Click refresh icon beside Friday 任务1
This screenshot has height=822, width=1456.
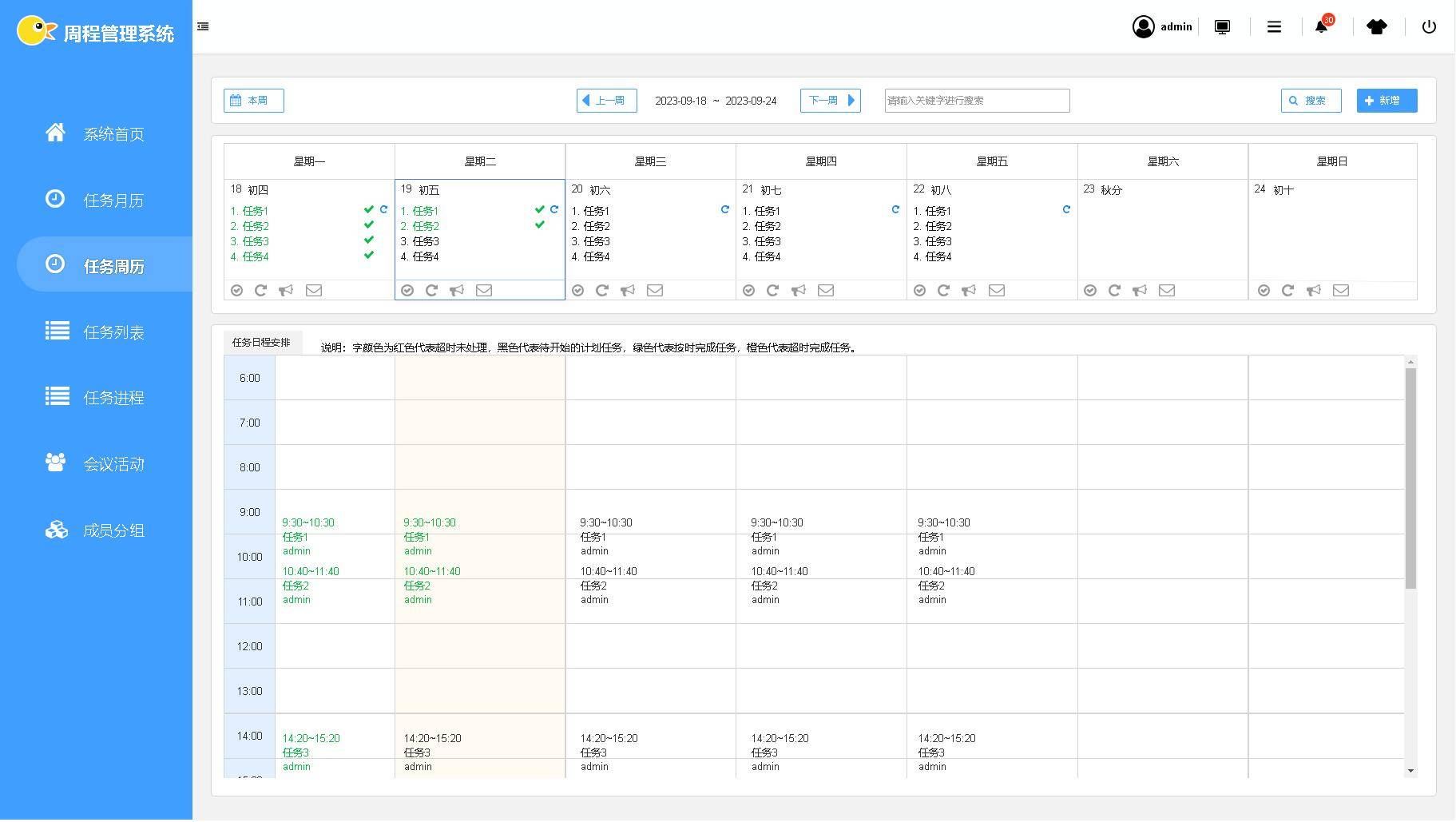1066,210
